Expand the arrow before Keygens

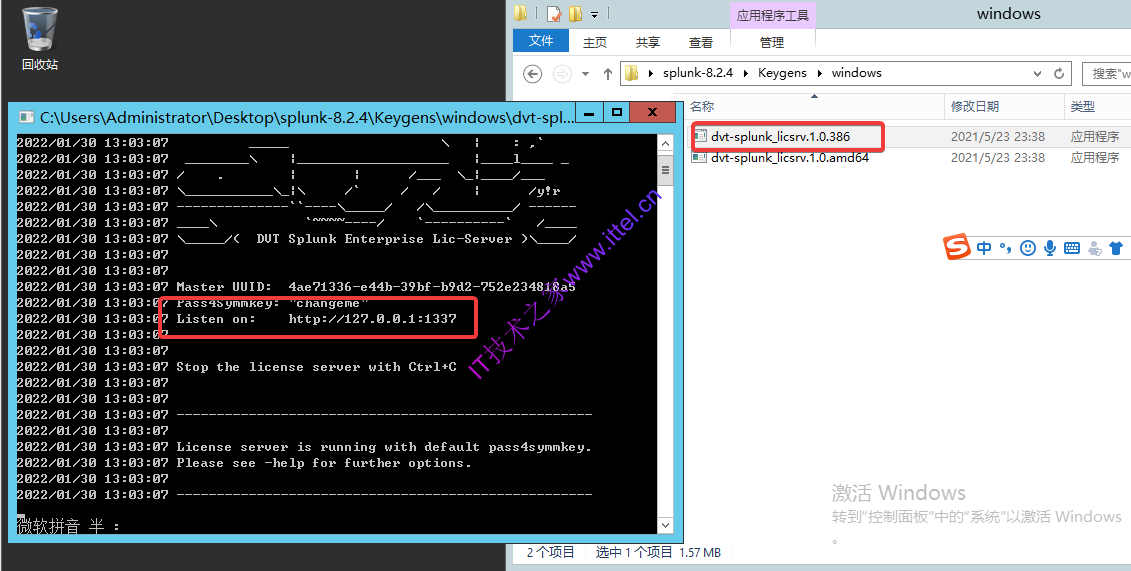(x=746, y=74)
